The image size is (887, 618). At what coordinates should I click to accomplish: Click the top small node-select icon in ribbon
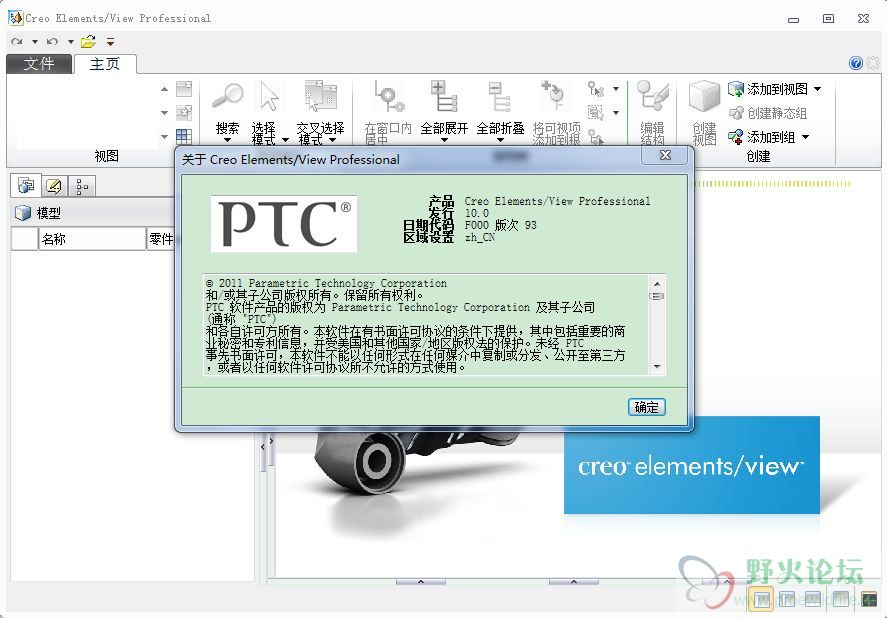(x=596, y=89)
